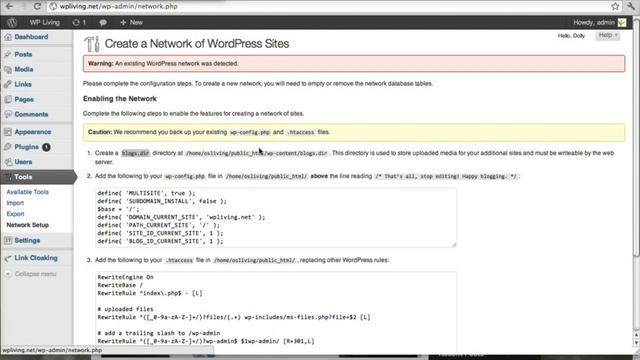
Task: Click the admin avatar image
Action: point(622,22)
